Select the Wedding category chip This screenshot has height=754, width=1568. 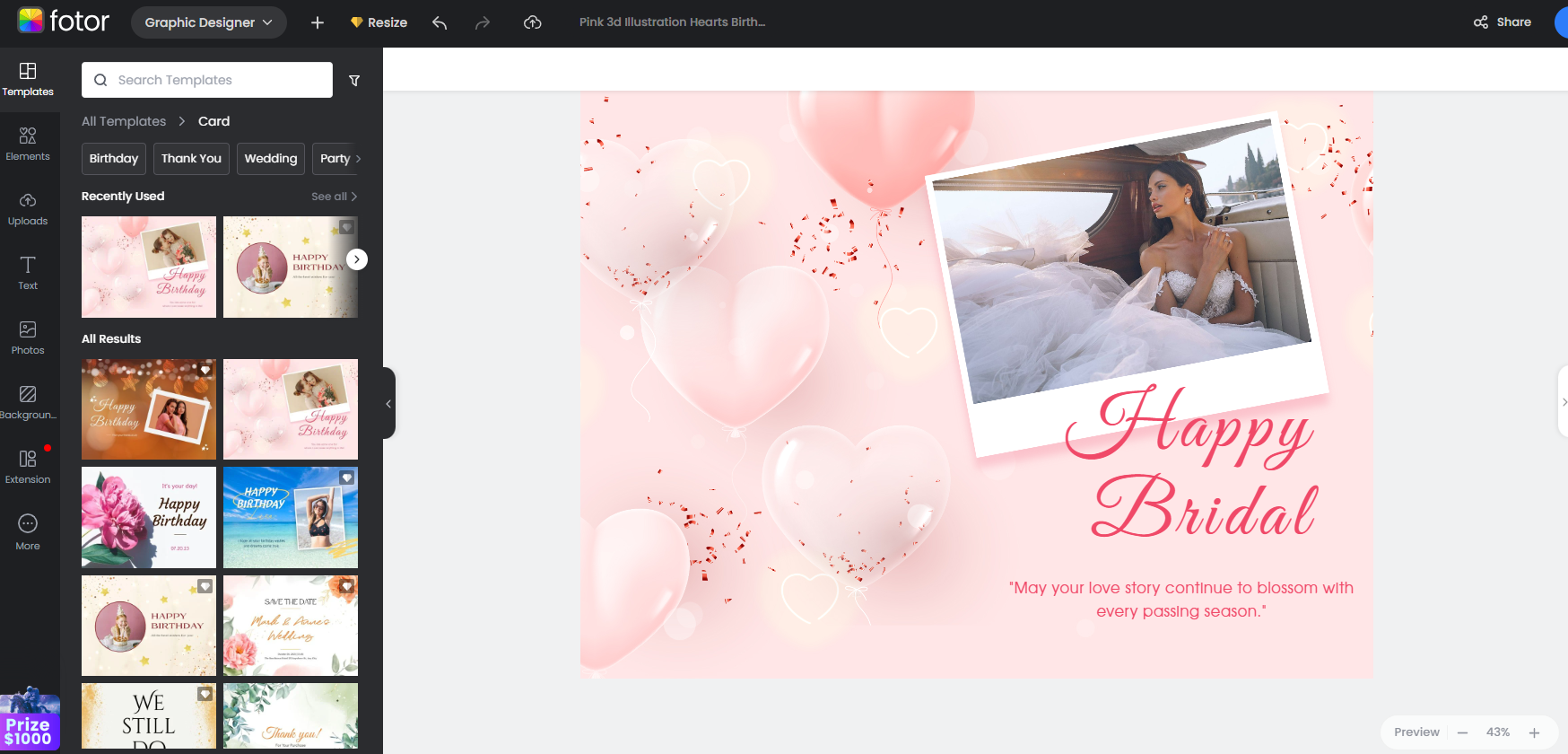271,159
